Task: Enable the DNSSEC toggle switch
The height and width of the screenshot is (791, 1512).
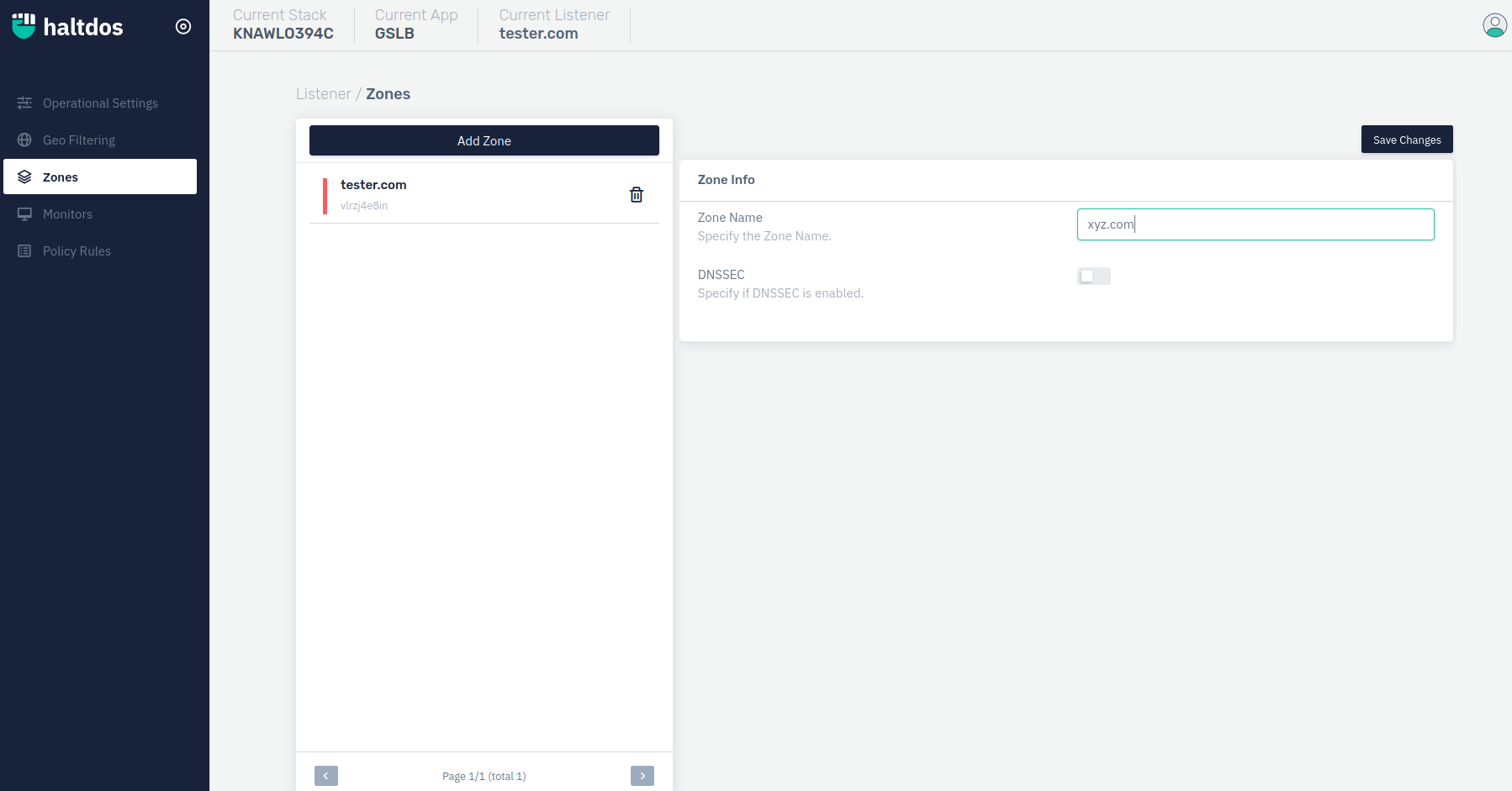Action: 1093,277
